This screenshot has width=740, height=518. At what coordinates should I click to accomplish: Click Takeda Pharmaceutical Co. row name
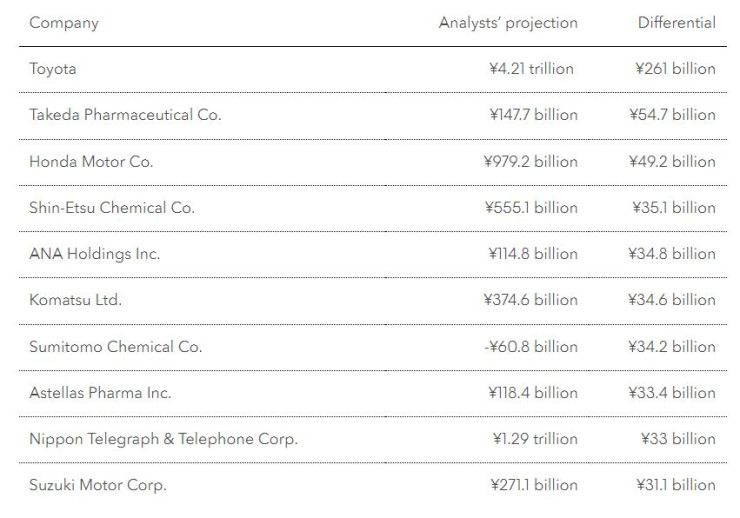click(125, 115)
